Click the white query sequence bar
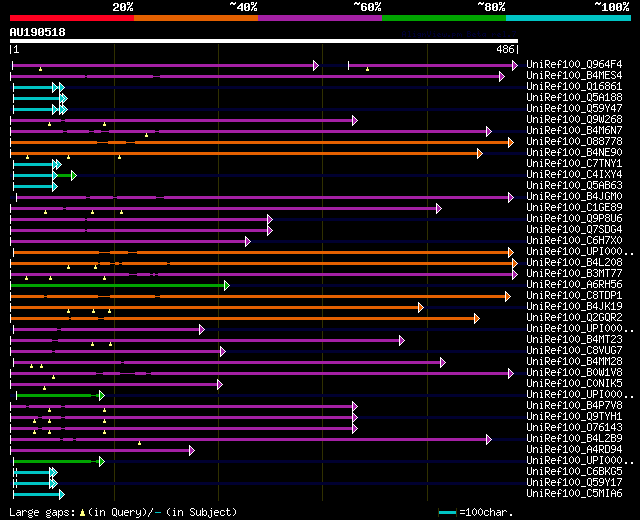 tap(264, 41)
